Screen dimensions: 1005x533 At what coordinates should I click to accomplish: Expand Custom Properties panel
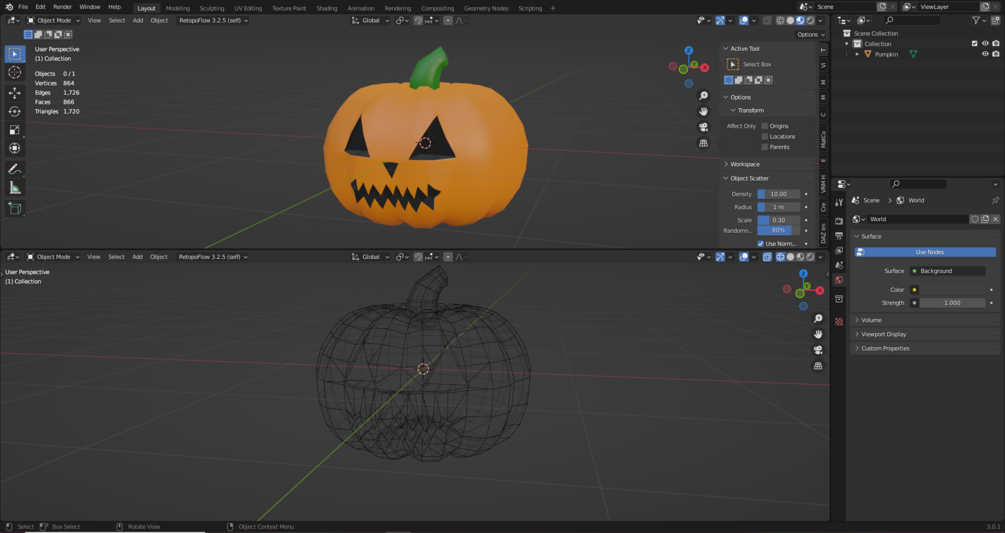point(924,348)
